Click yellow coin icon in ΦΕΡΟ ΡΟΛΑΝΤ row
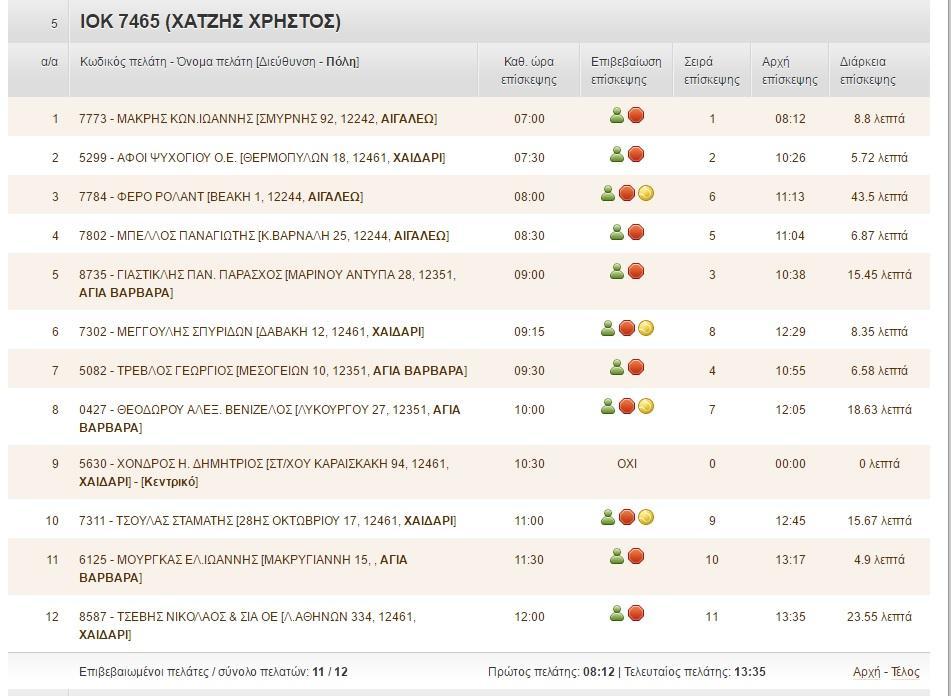951x696 pixels. click(x=646, y=193)
